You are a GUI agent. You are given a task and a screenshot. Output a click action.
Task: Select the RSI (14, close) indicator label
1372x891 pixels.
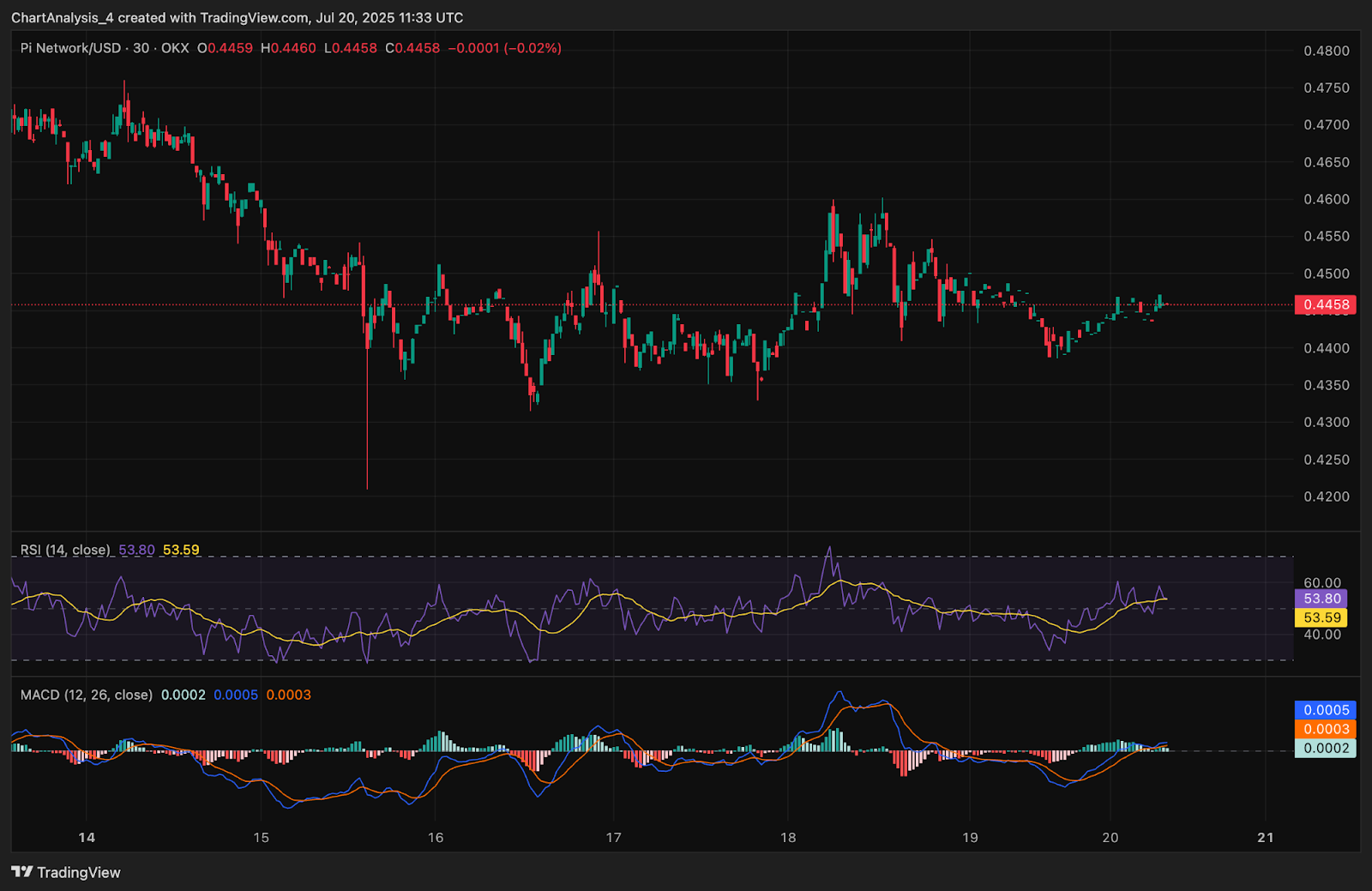[65, 550]
